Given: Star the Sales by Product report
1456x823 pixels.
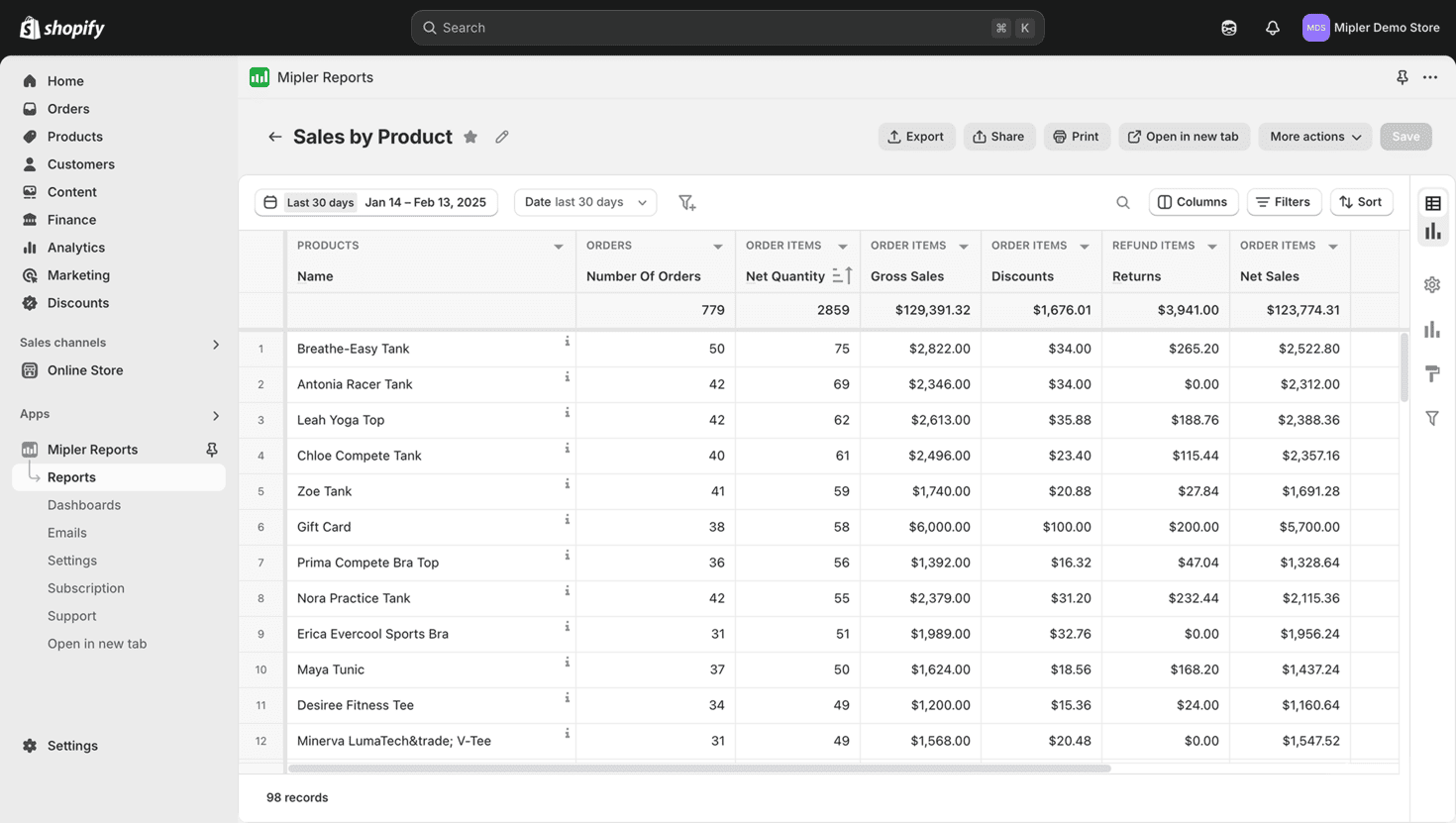Looking at the screenshot, I should click(470, 137).
